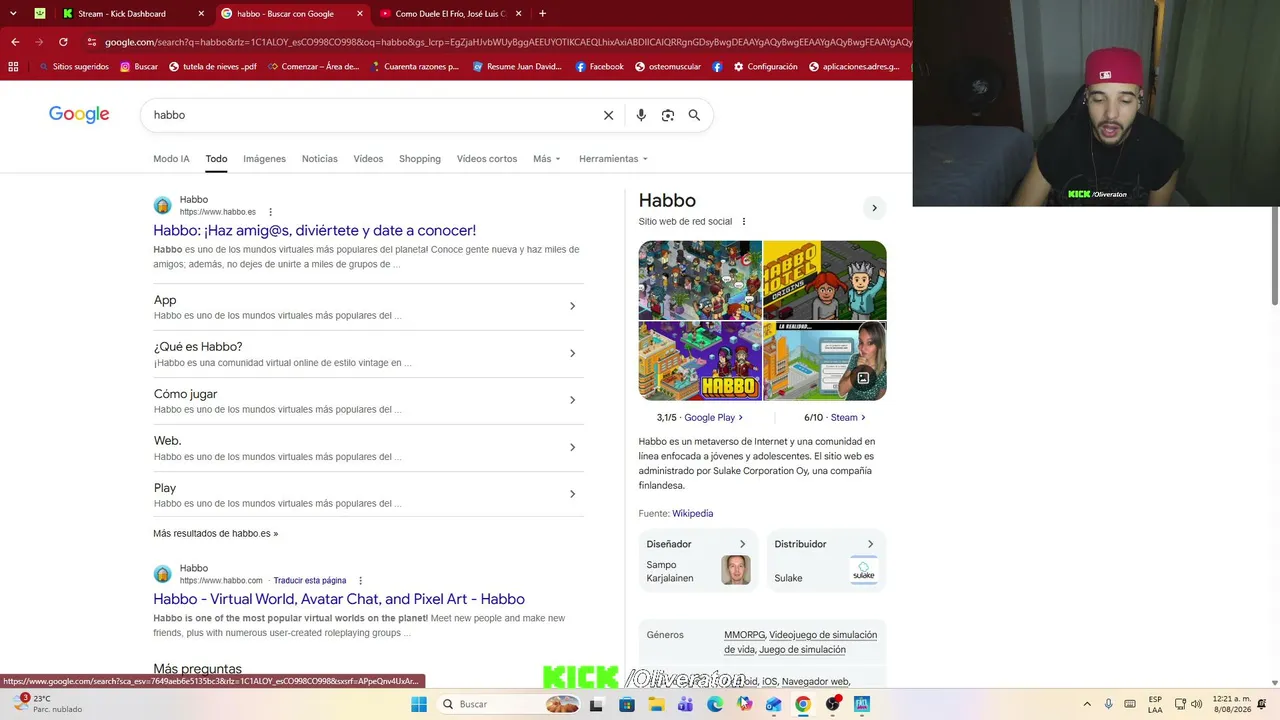
Task: View site information for google.com
Action: click(91, 42)
